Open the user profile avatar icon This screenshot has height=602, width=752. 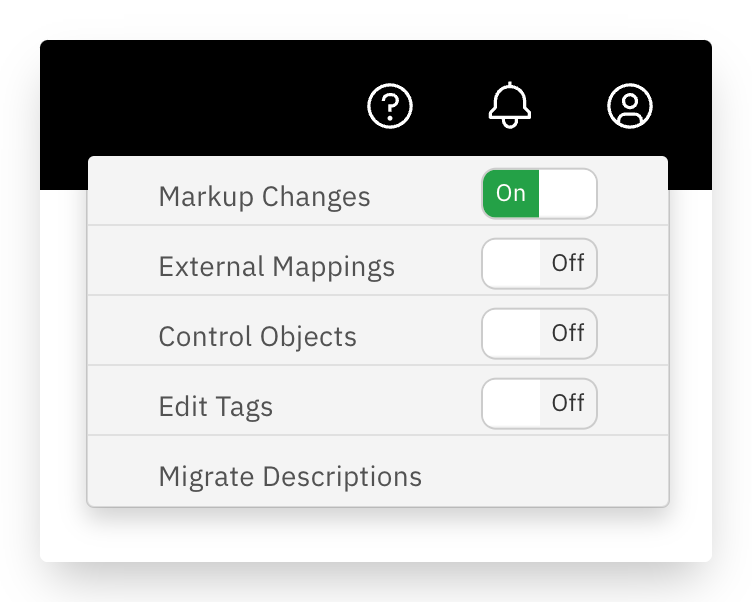point(630,106)
